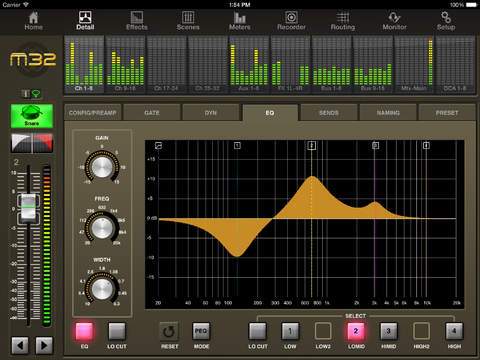The width and height of the screenshot is (480, 360).
Task: Open the Scenes section
Action: tap(188, 21)
